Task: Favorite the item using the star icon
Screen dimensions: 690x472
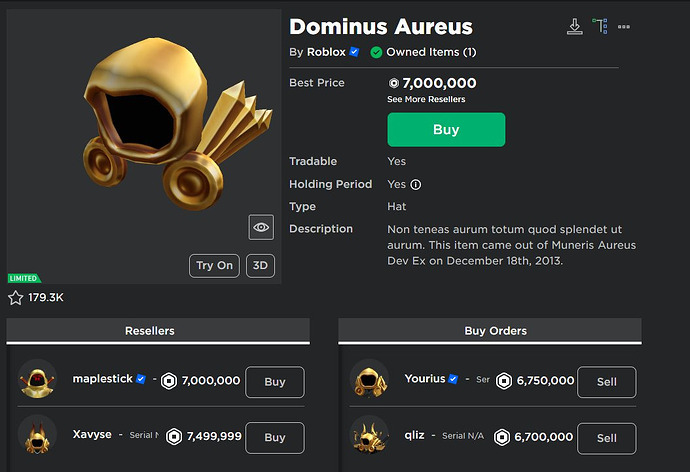Action: tap(15, 298)
